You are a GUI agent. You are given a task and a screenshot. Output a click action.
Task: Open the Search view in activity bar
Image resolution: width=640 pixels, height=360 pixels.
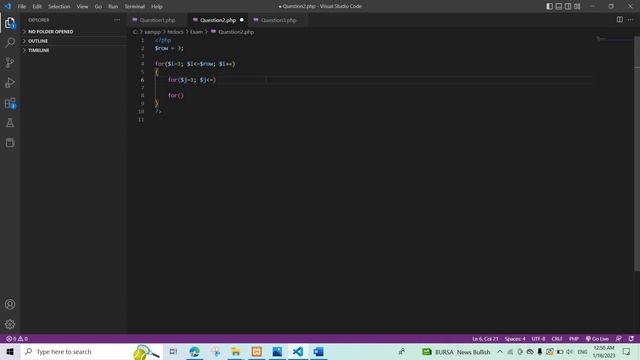[10, 42]
